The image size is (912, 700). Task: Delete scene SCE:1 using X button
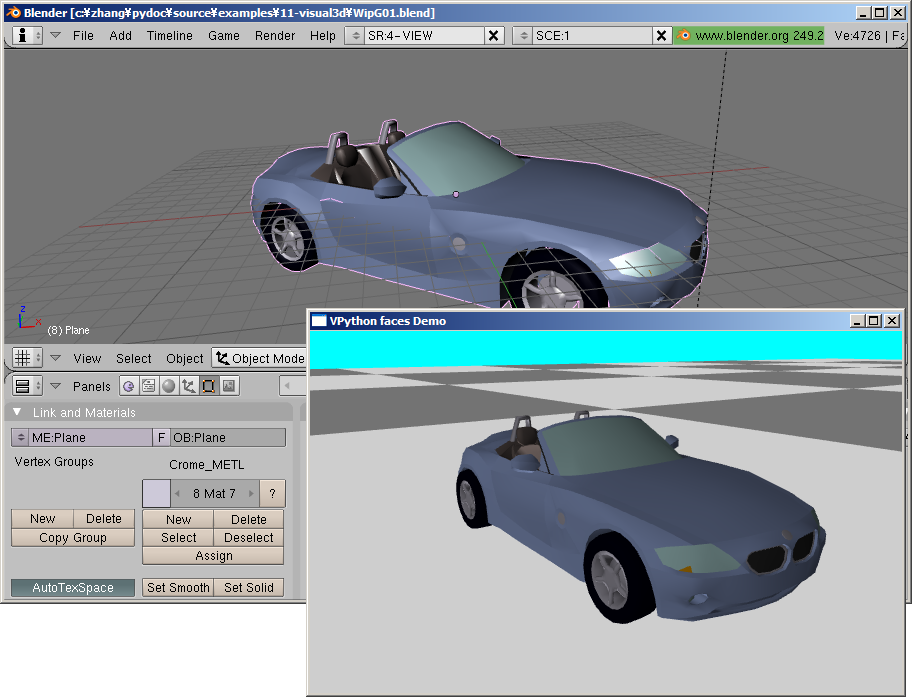pyautogui.click(x=661, y=35)
